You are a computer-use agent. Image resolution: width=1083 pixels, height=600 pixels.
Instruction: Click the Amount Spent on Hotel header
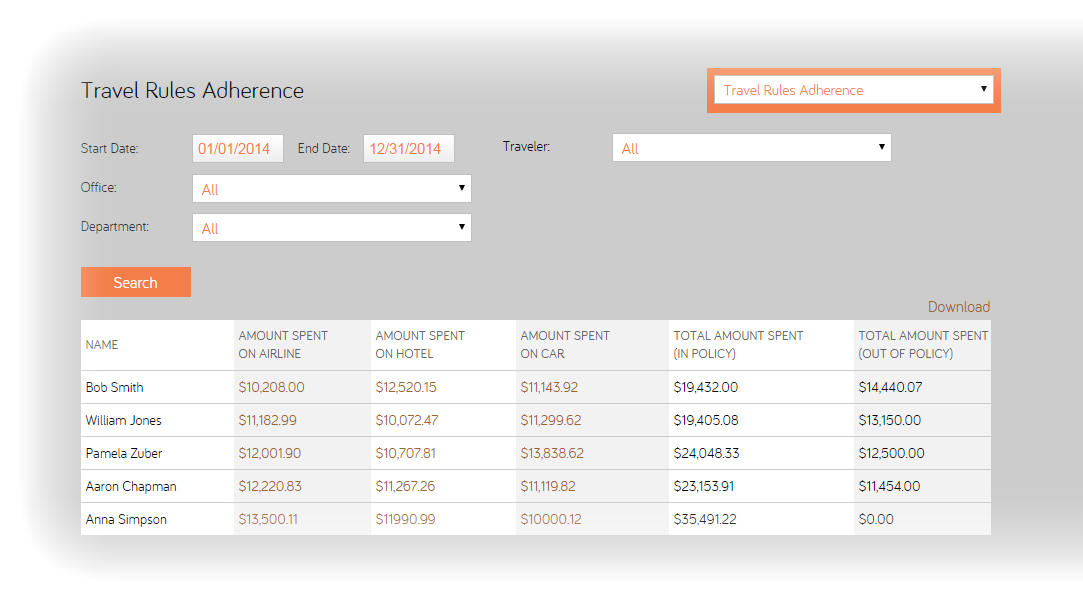click(x=420, y=345)
